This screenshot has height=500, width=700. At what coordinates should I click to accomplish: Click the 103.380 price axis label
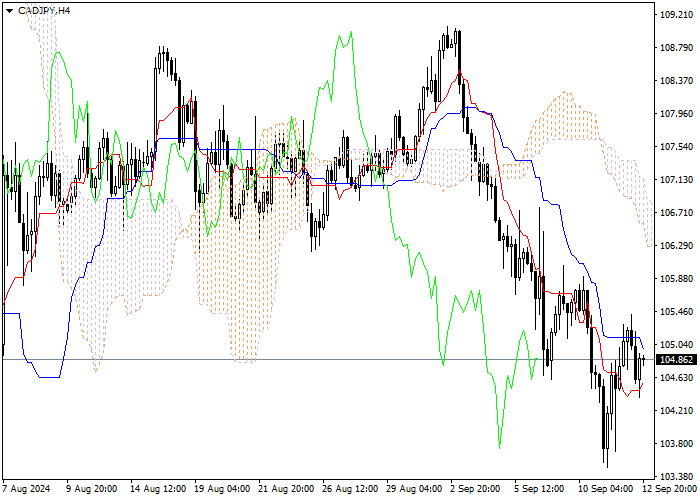tap(676, 476)
